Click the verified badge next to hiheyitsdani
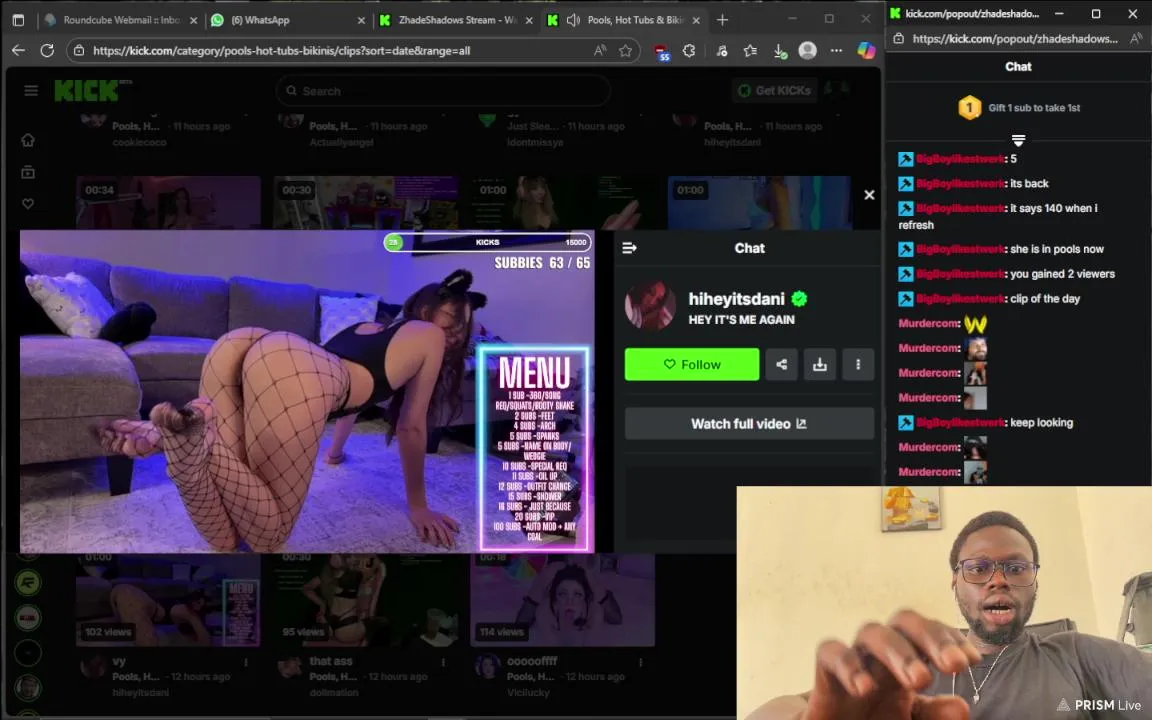The height and width of the screenshot is (720, 1152). [799, 299]
